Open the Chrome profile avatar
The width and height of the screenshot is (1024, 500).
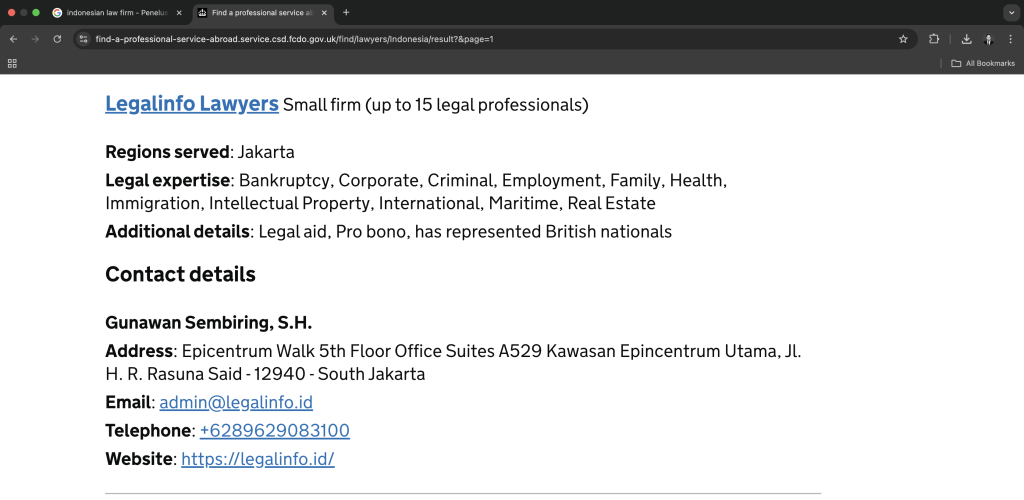tap(988, 39)
